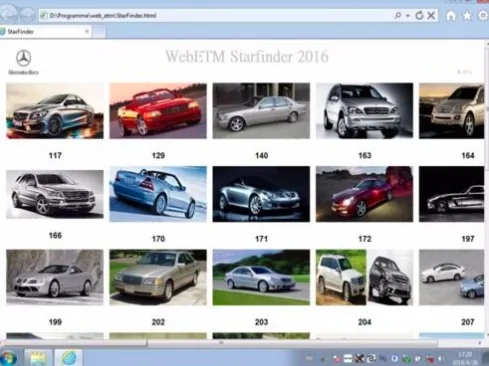This screenshot has width=489, height=366.
Task: Open model 202 sedan thumbnail
Action: (x=158, y=277)
